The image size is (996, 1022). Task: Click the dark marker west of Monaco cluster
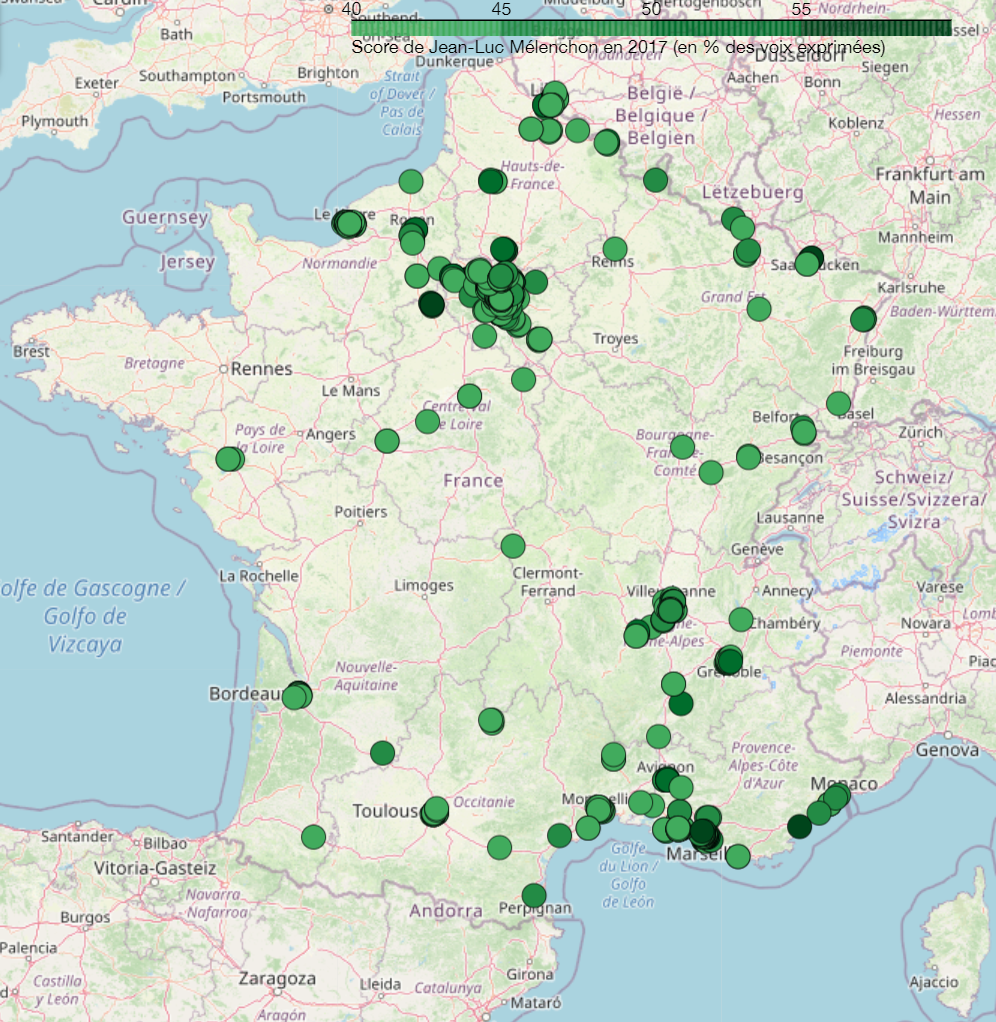pos(799,826)
